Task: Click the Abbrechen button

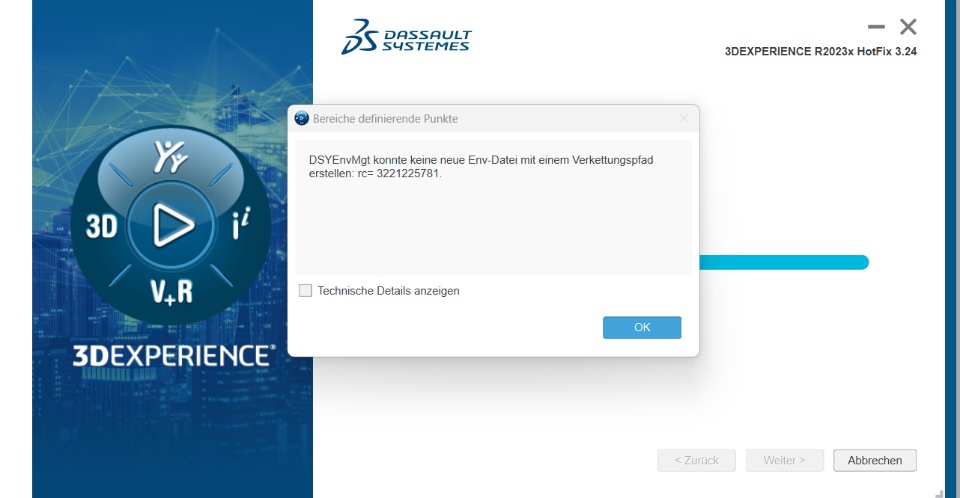Action: tap(874, 460)
